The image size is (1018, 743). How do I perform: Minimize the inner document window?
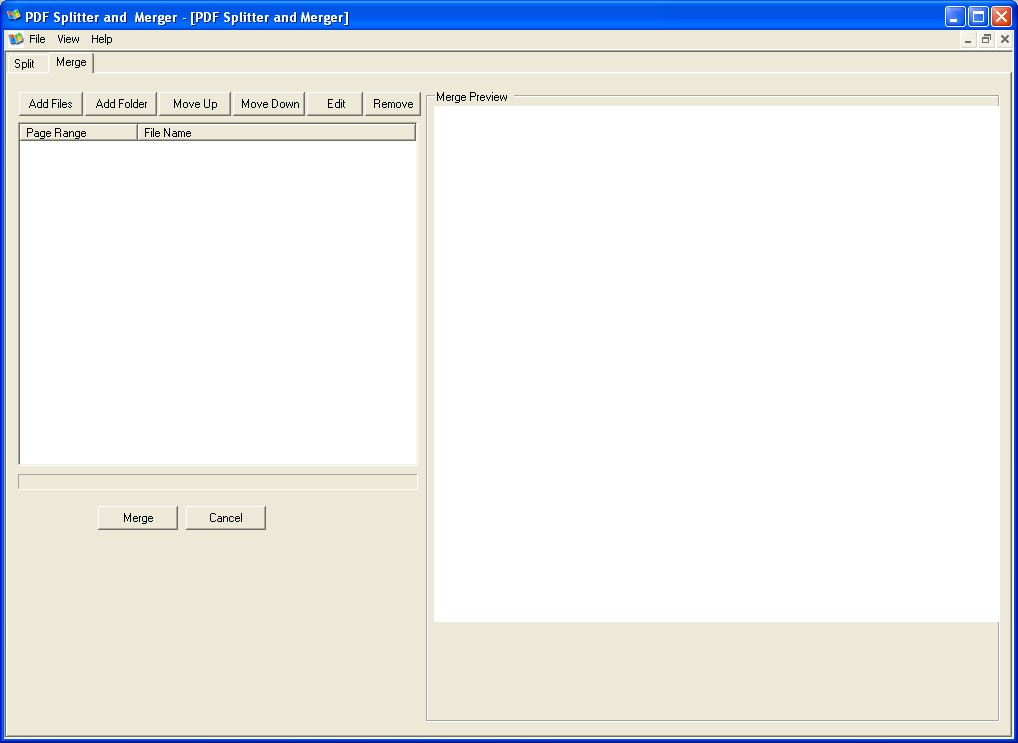pyautogui.click(x=968, y=40)
